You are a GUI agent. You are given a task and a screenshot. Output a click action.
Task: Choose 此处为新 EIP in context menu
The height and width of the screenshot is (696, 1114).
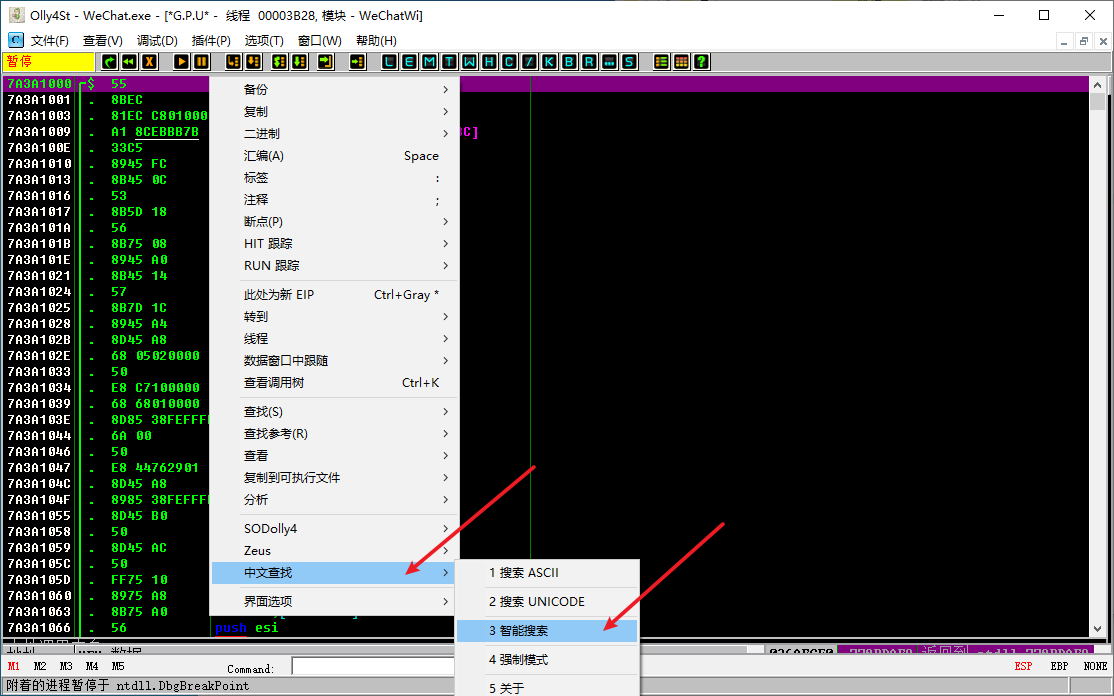[333, 295]
